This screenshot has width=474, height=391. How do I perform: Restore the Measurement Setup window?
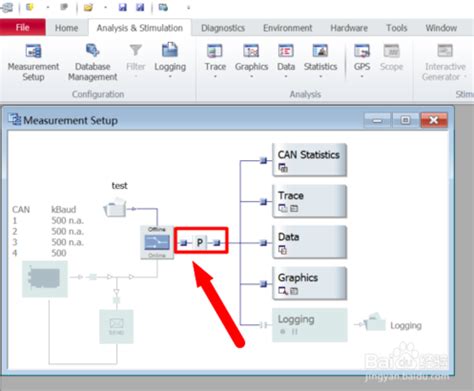coord(405,120)
